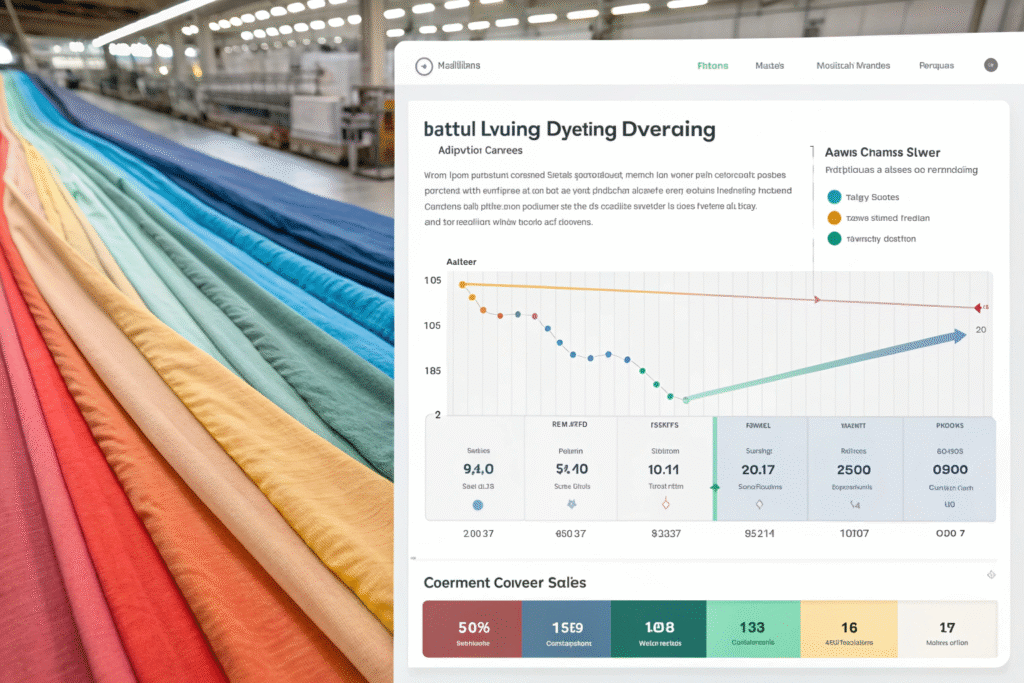Open the Madtes tab
This screenshot has width=1024, height=683.
[769, 66]
